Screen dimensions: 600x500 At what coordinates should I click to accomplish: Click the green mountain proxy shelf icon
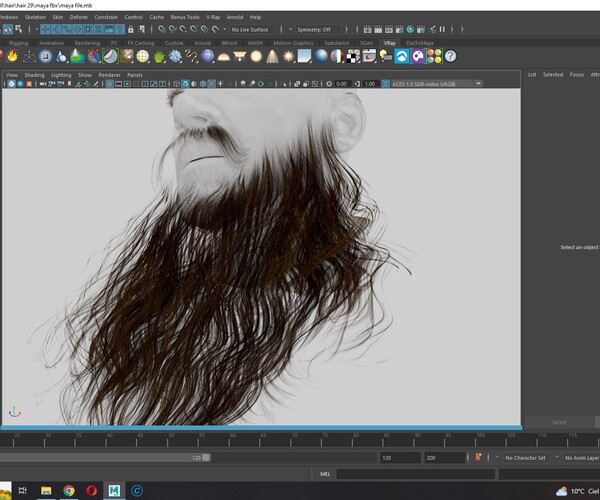pos(77,57)
